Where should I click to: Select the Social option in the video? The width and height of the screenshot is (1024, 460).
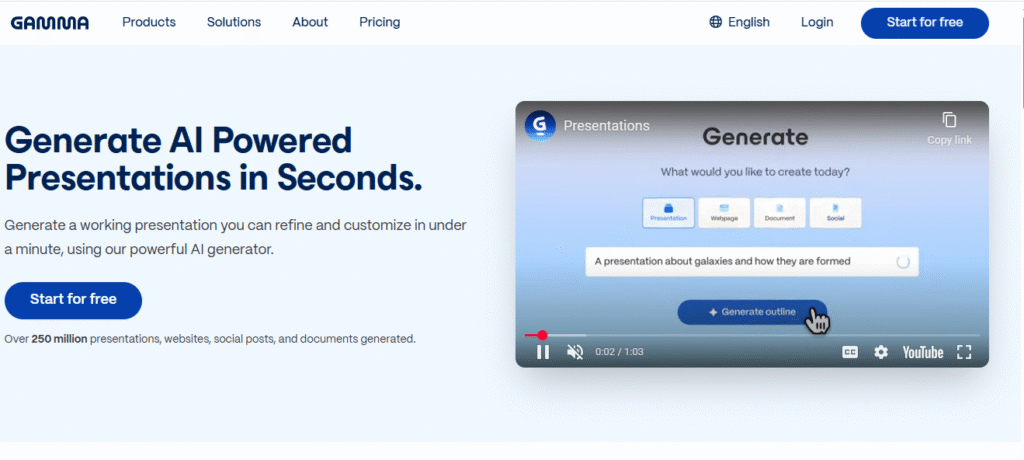pos(835,213)
